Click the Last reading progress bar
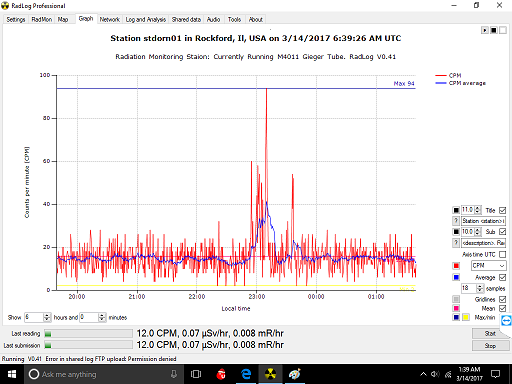Image resolution: width=512 pixels, height=384 pixels. 88,334
